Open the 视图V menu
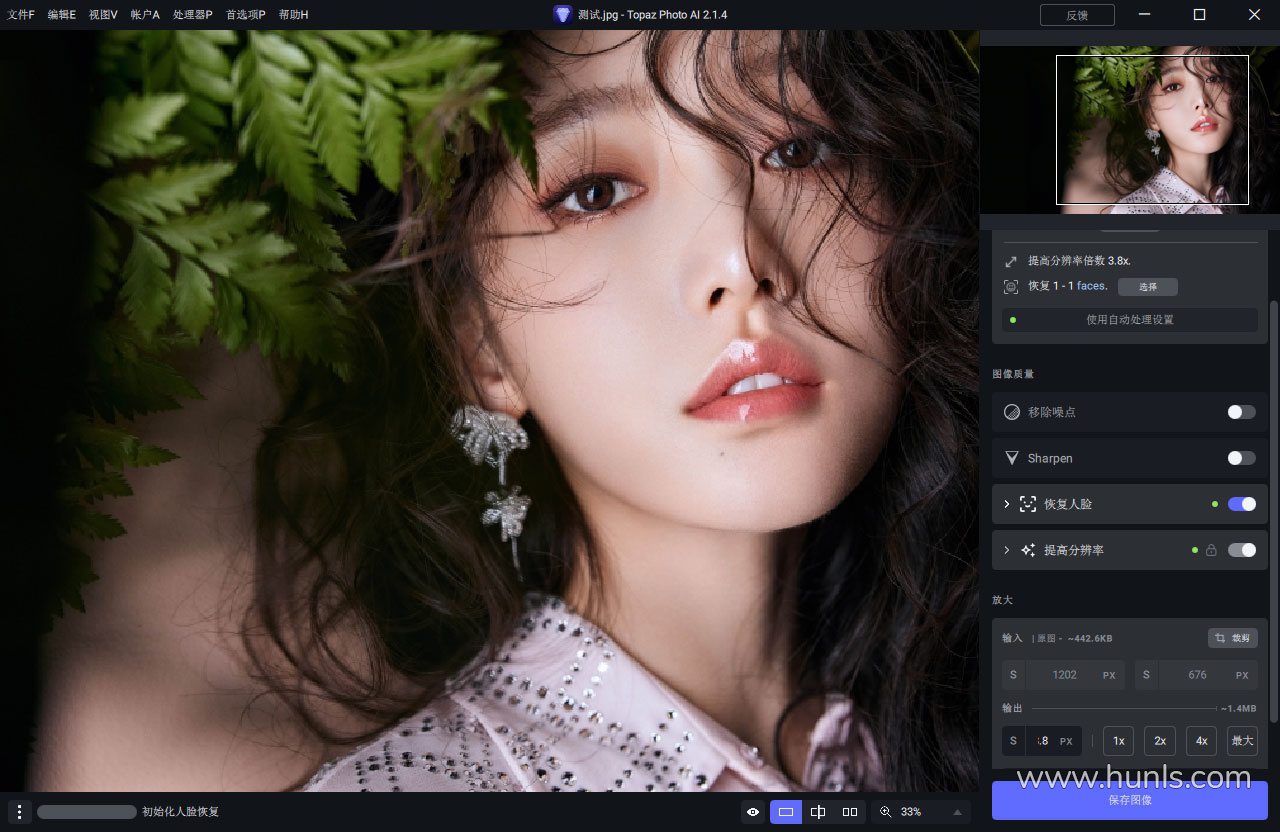The image size is (1280, 832). tap(103, 15)
